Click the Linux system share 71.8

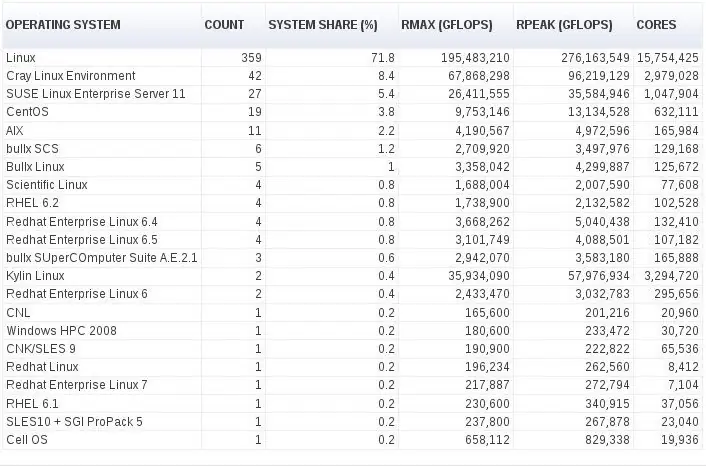click(x=383, y=58)
